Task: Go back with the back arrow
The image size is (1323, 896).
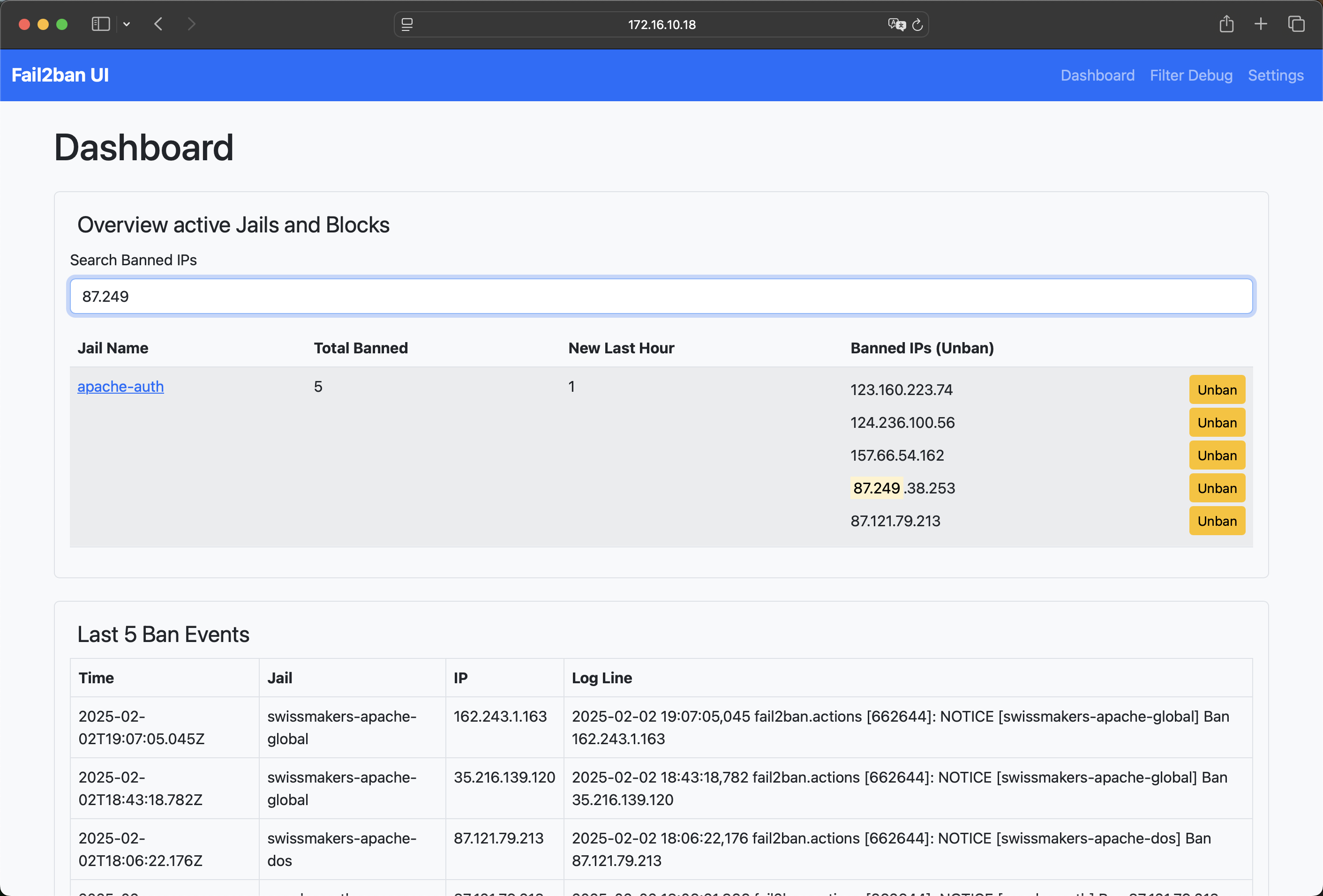Action: pos(159,24)
